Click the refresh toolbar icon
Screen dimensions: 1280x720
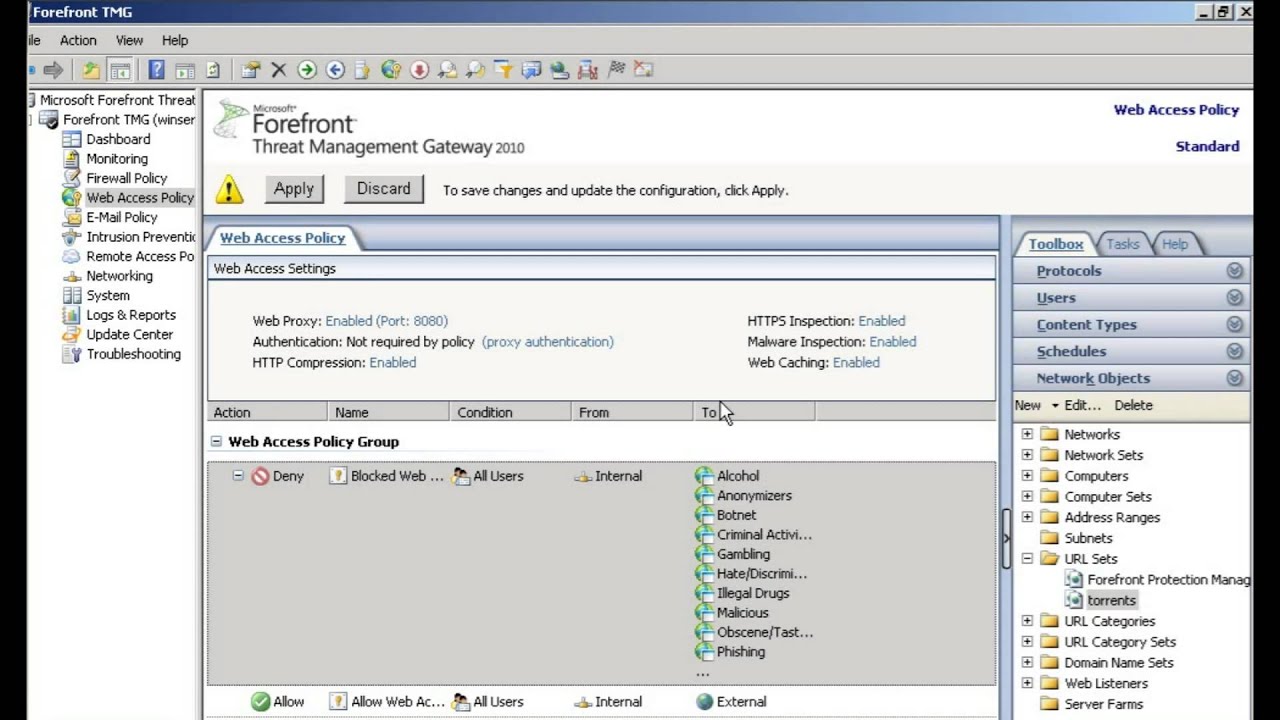tap(213, 70)
